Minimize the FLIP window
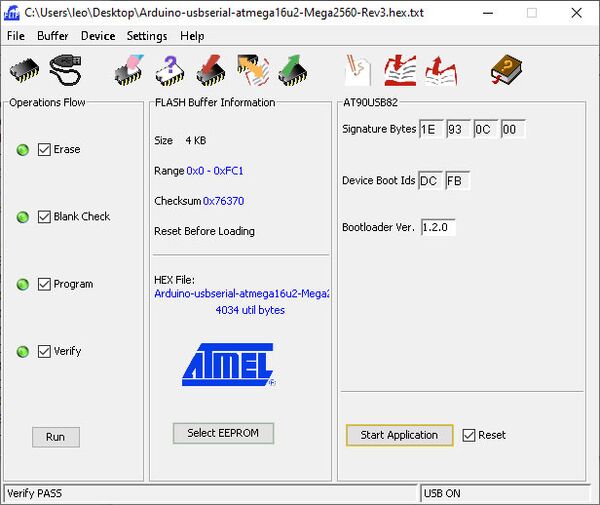600x505 pixels. tap(488, 13)
